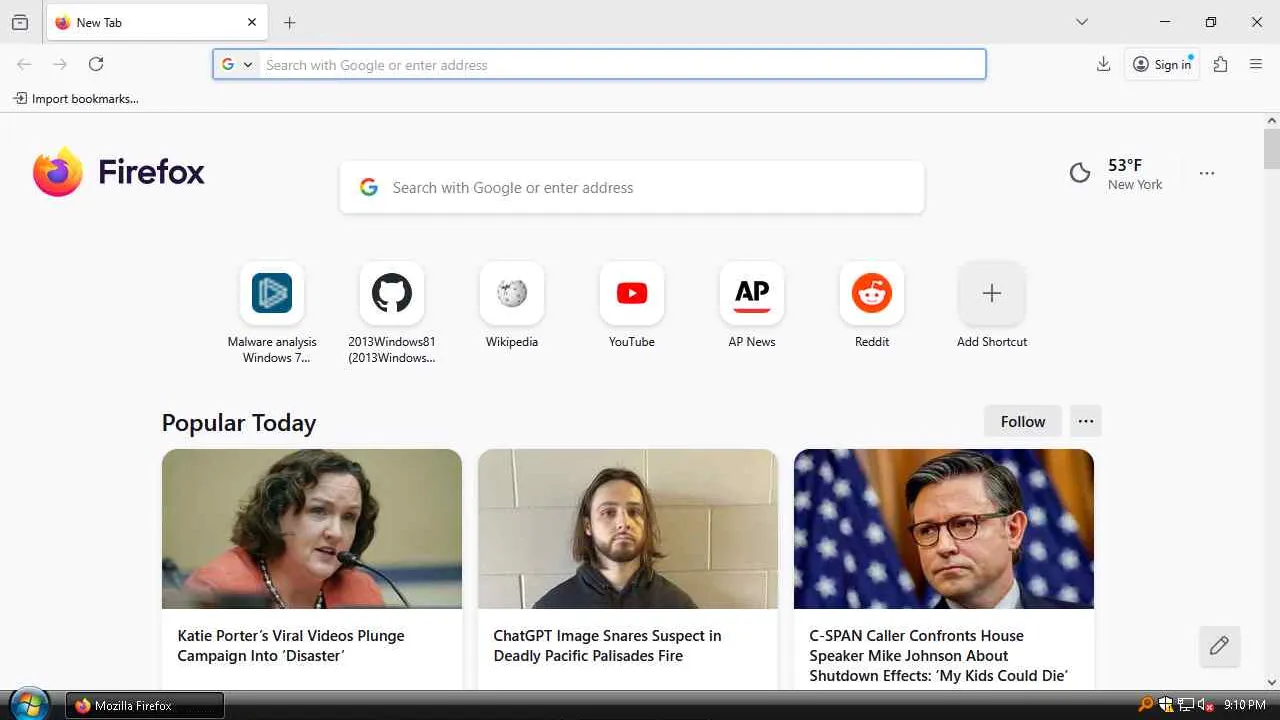1280x720 pixels.
Task: Open the C-SPAN Caller article thumbnail
Action: click(x=944, y=528)
